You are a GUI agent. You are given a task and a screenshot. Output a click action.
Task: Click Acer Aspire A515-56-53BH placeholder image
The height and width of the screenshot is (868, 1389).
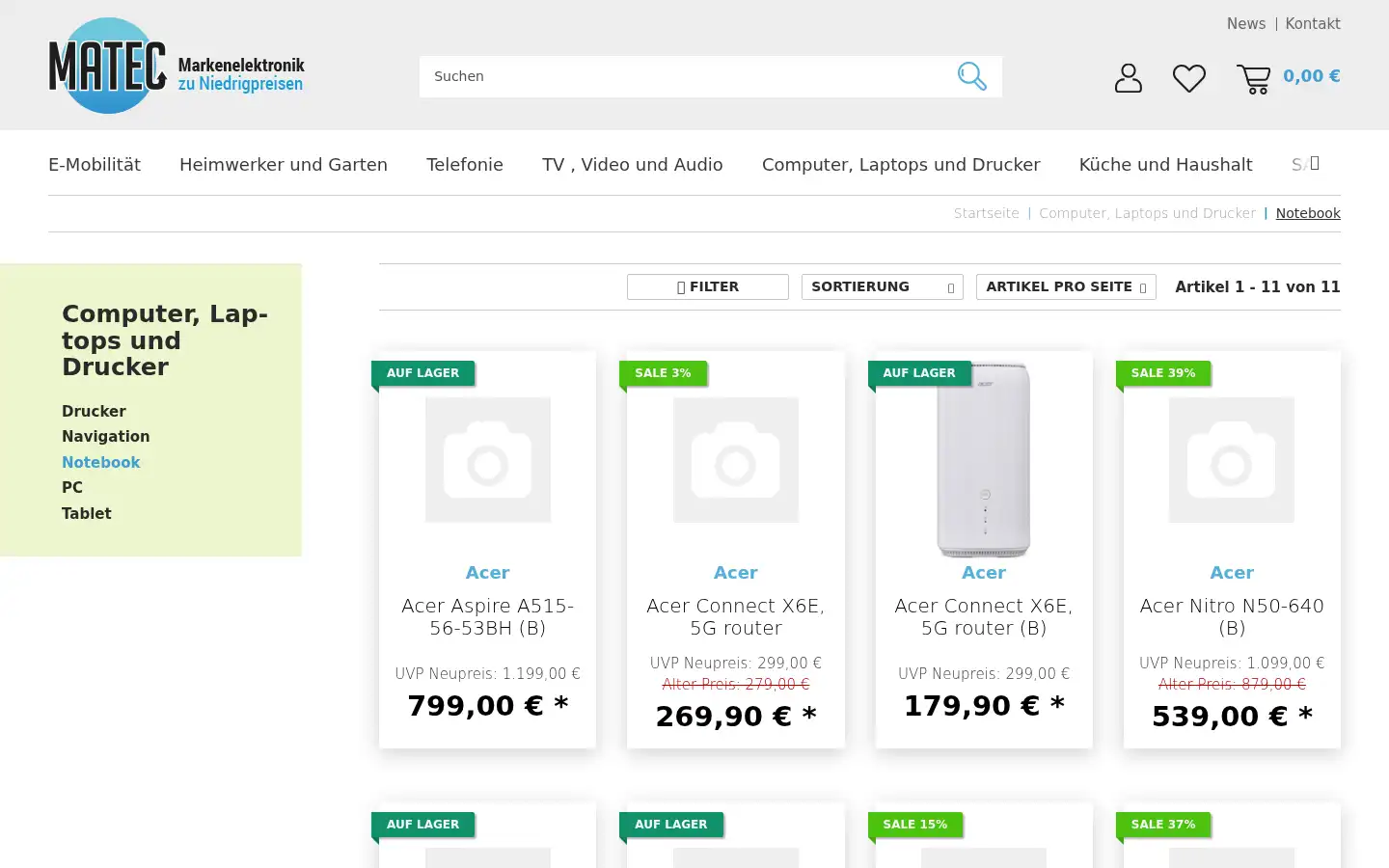tap(488, 460)
